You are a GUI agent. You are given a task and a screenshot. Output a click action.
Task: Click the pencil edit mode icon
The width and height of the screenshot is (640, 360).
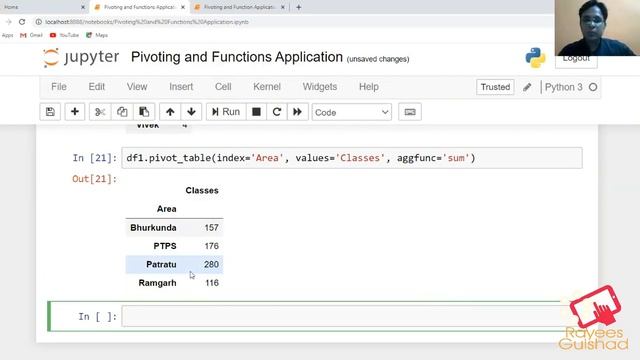(x=527, y=87)
